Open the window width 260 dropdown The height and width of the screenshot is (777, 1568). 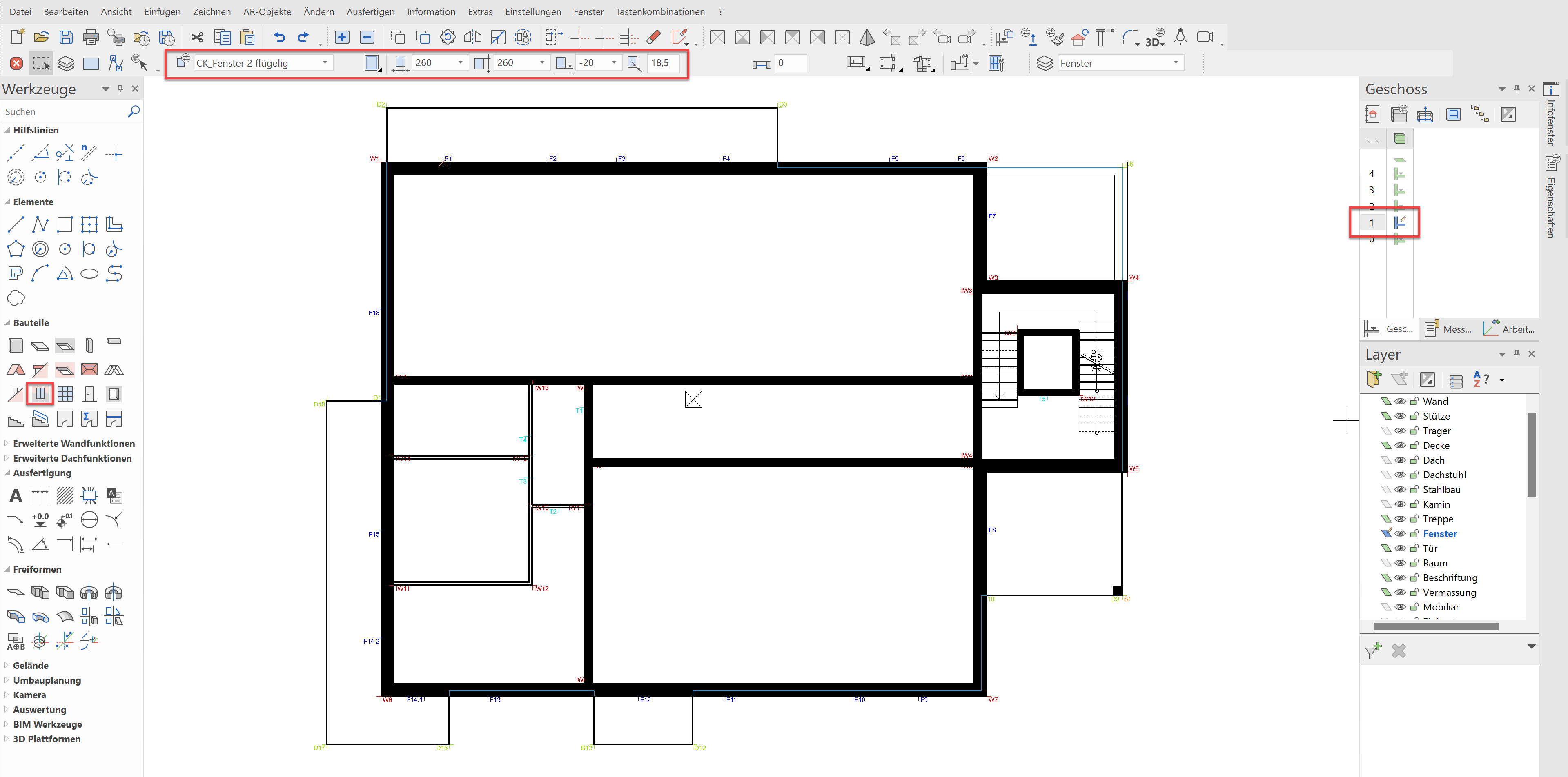460,63
